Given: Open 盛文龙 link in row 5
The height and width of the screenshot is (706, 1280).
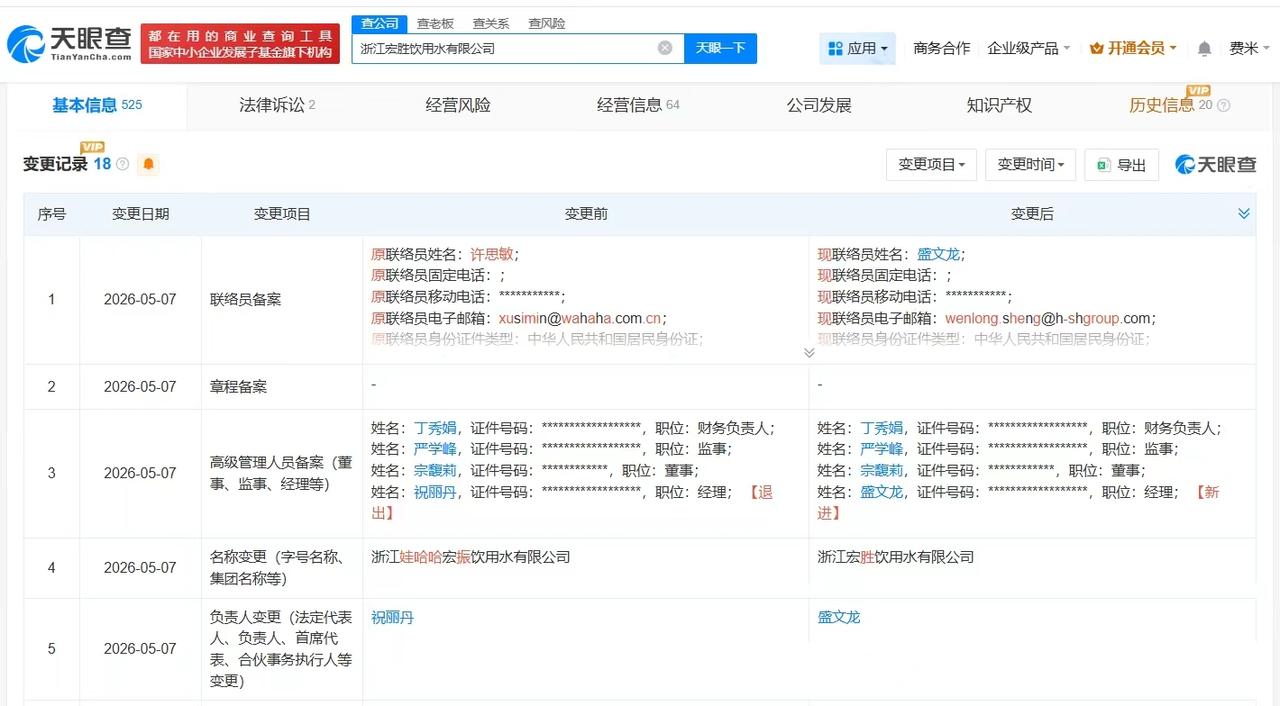Looking at the screenshot, I should click(839, 617).
